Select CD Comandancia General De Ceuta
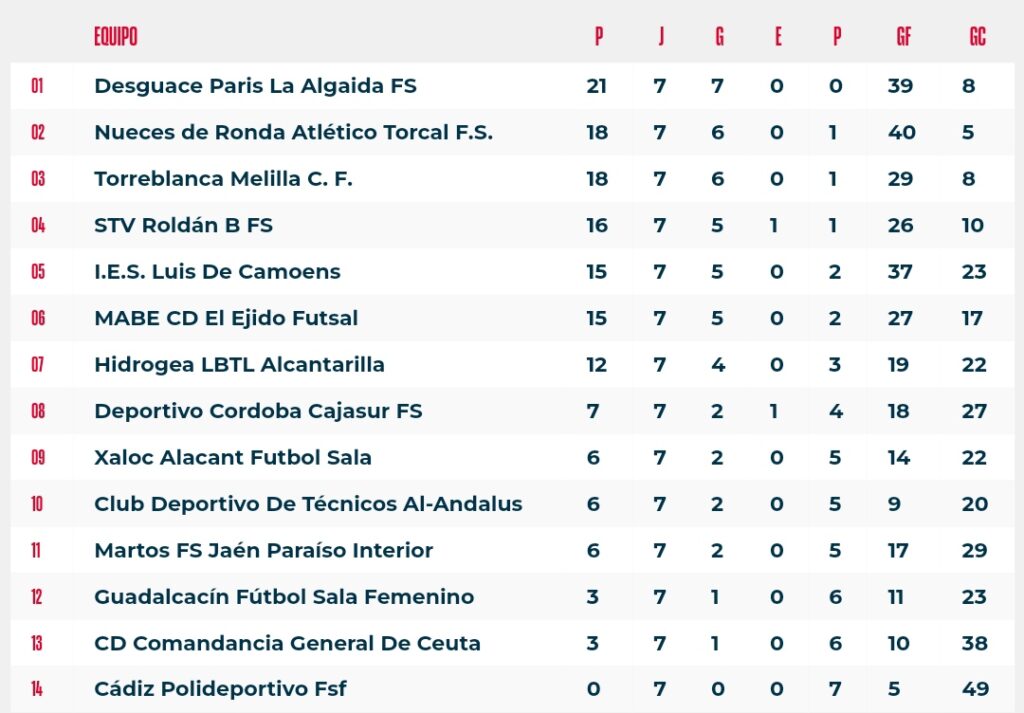Image resolution: width=1024 pixels, height=713 pixels. (x=287, y=643)
